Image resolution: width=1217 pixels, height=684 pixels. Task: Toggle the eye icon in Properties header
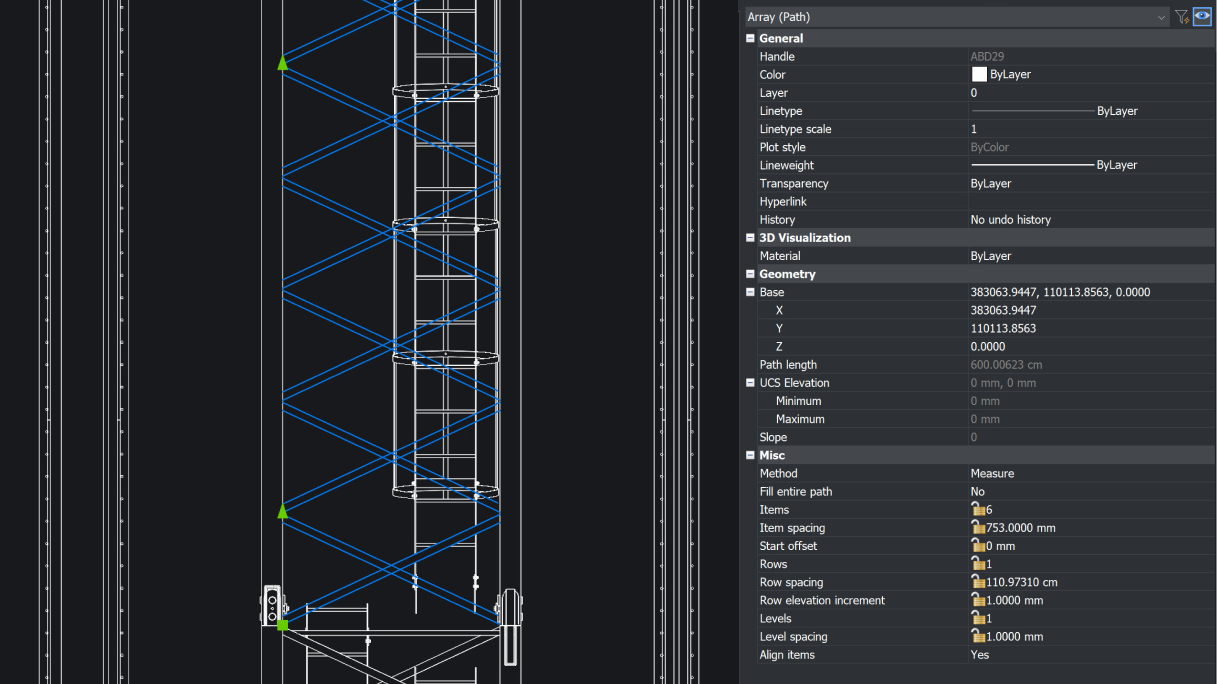point(1202,17)
